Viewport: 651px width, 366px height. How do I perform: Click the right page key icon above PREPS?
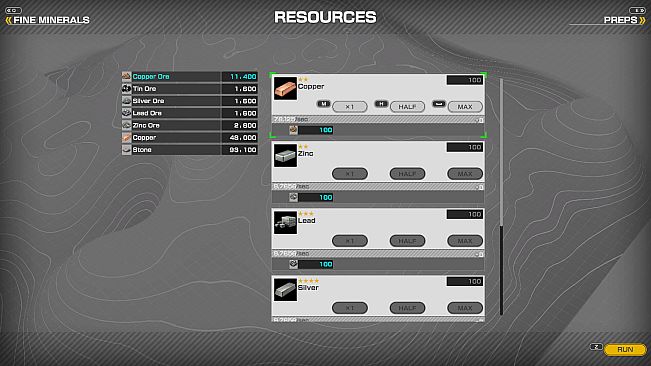637,10
